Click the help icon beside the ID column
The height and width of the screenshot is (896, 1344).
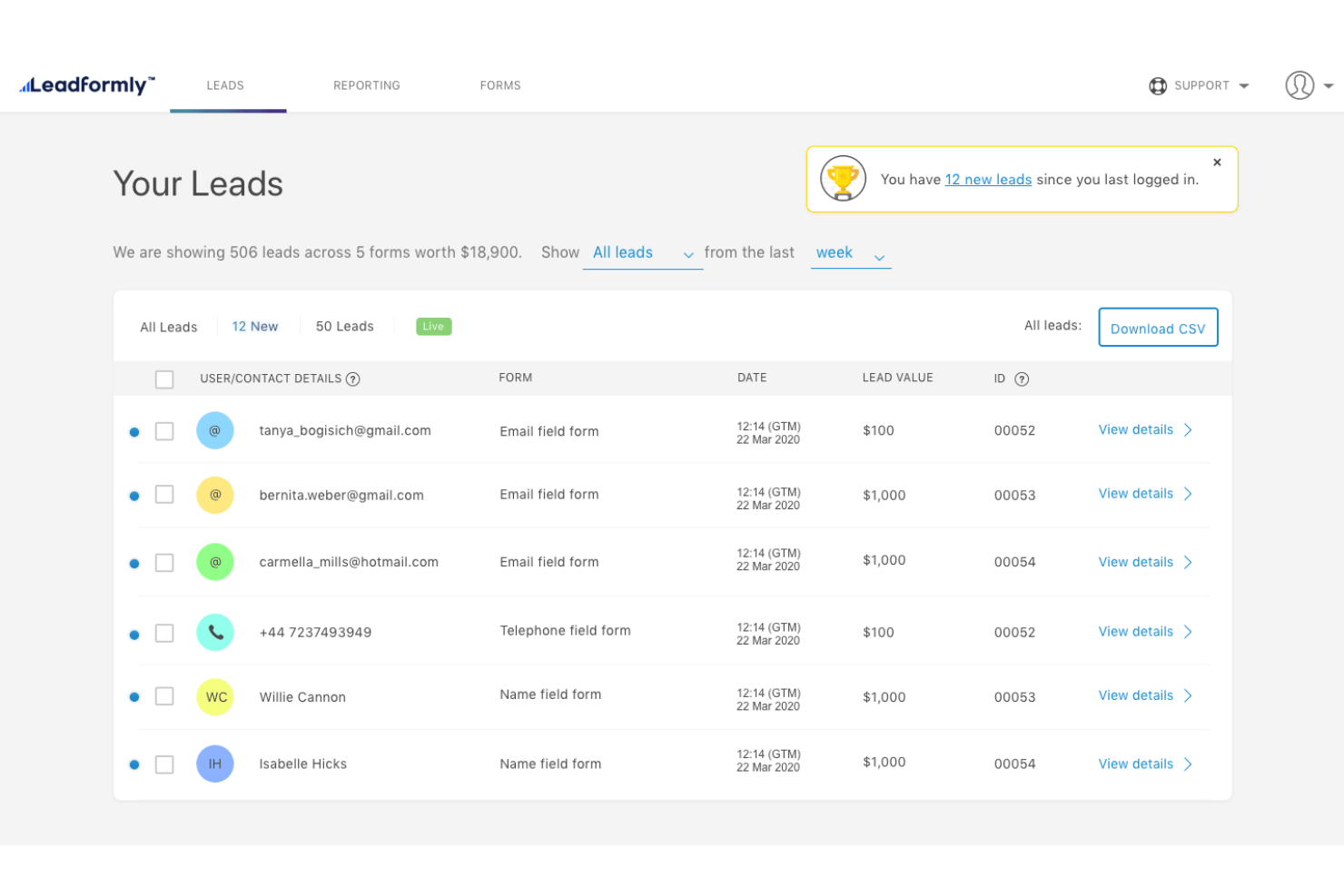pyautogui.click(x=1023, y=379)
